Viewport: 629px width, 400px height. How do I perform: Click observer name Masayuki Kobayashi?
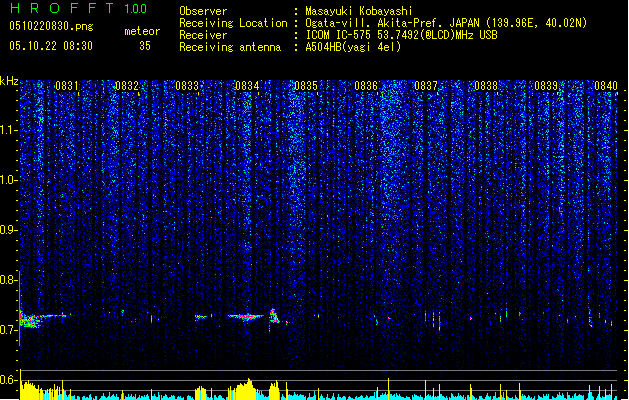click(x=359, y=11)
